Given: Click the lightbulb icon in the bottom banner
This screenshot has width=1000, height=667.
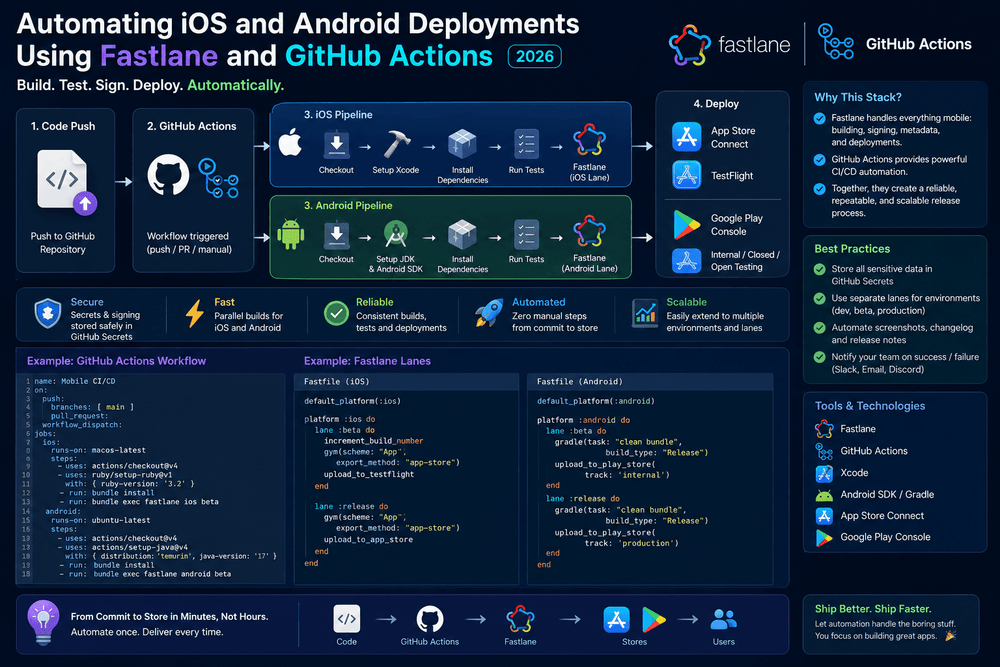Looking at the screenshot, I should click(x=43, y=622).
